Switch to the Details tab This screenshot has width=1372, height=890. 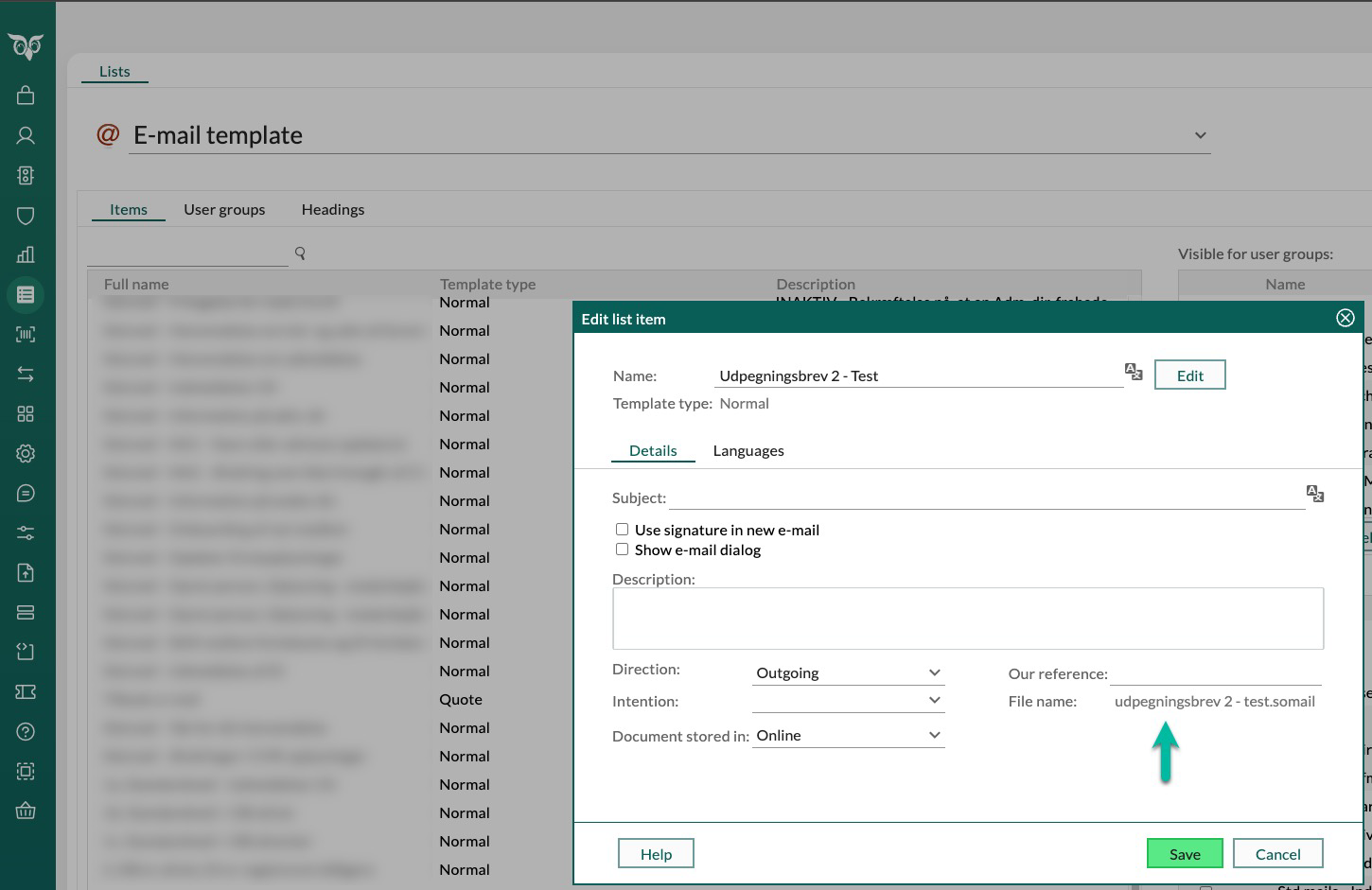[653, 450]
